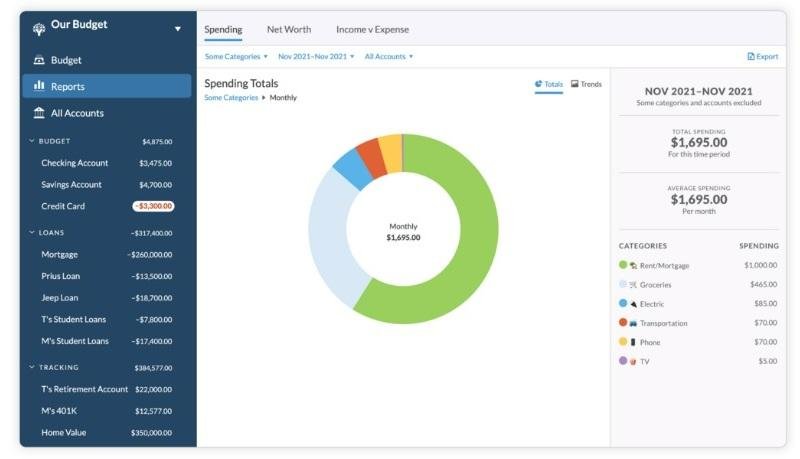Open the Credit Card account

click(x=107, y=206)
